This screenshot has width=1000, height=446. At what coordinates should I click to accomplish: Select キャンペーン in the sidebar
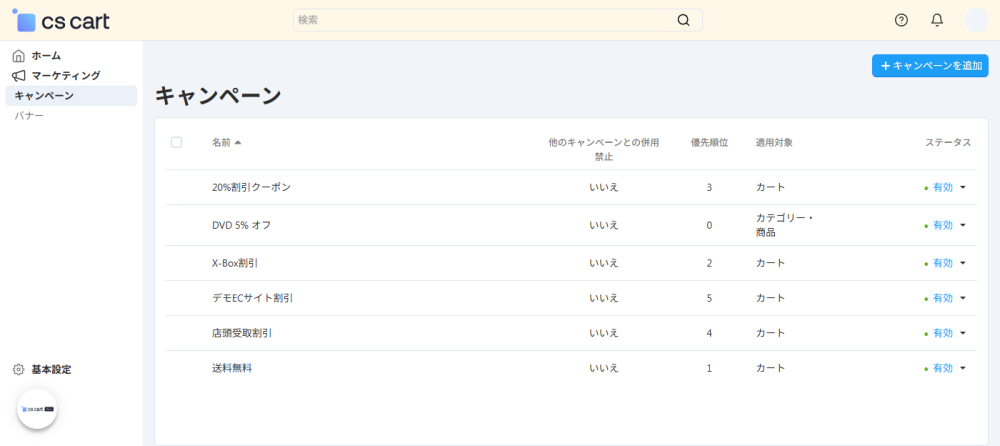44,96
